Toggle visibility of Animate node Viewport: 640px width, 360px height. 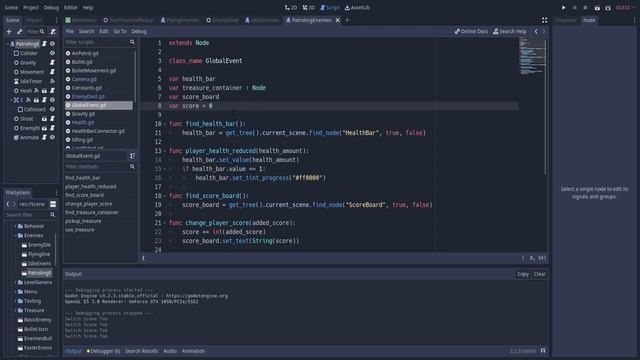[52, 138]
